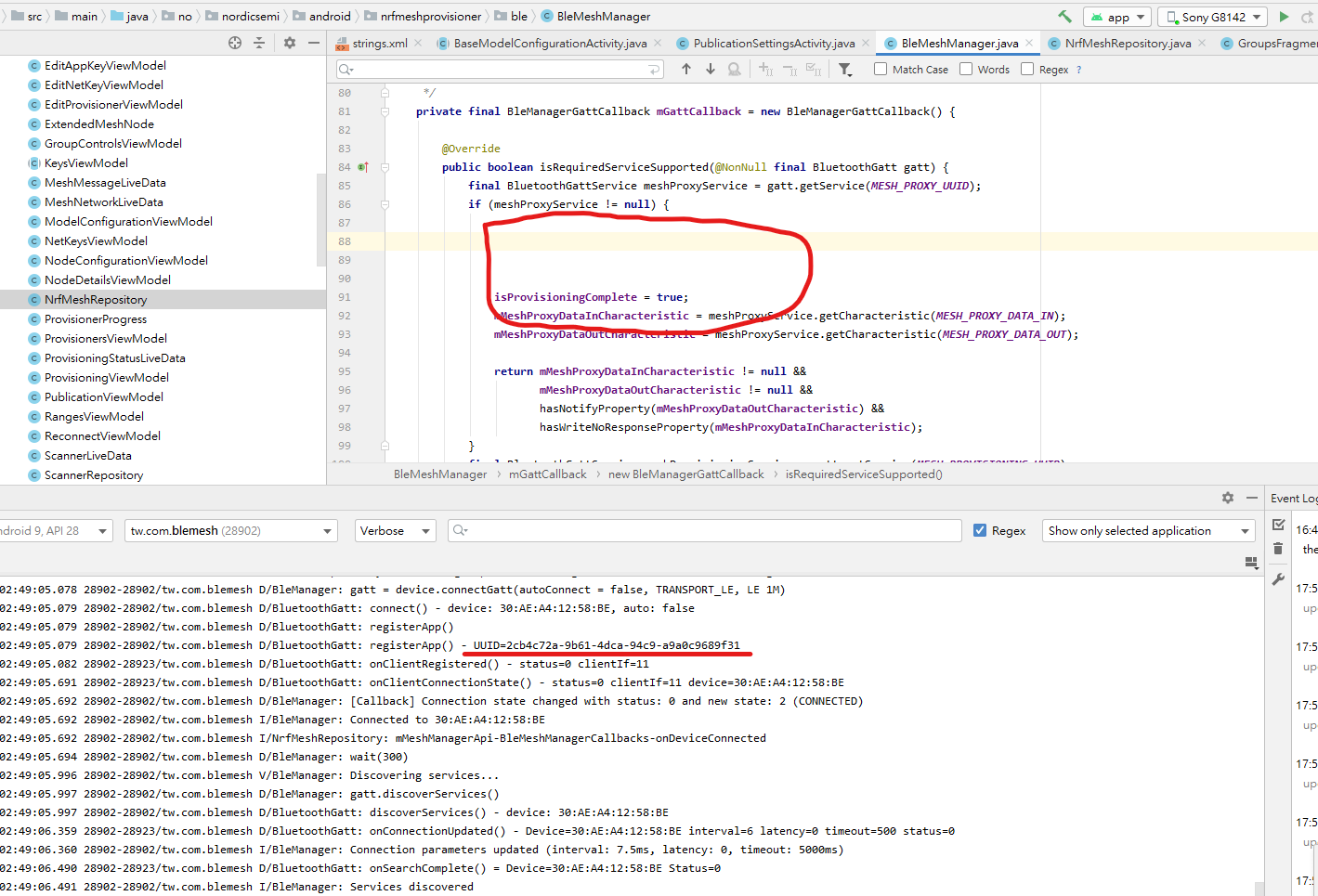Click the wrench icon in the top toolbar
Screen dimensions: 1318x896
click(x=1064, y=16)
